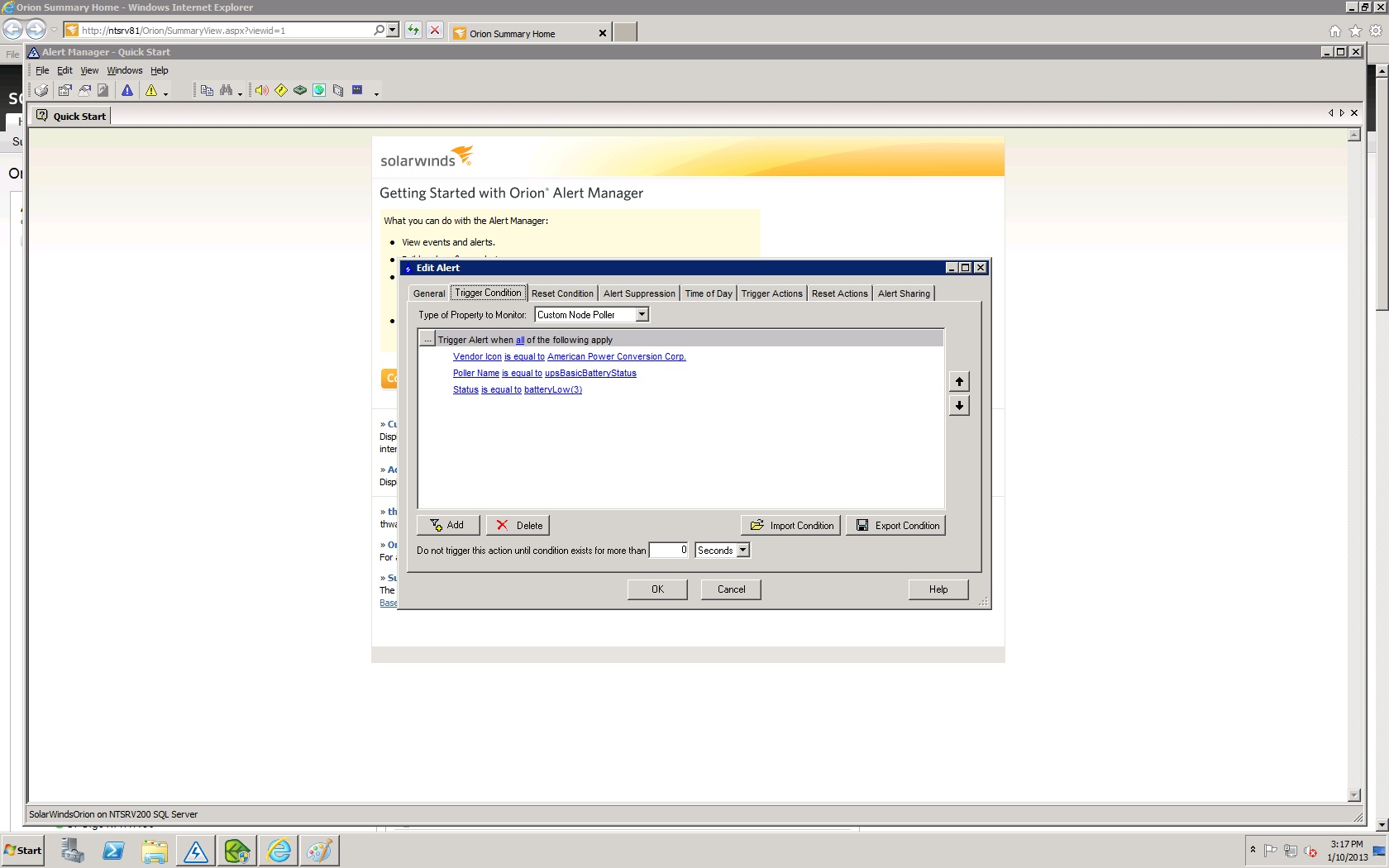Screen dimensions: 1389x868
Task: Open the Edit menu in Alert Manager
Action: click(x=64, y=71)
